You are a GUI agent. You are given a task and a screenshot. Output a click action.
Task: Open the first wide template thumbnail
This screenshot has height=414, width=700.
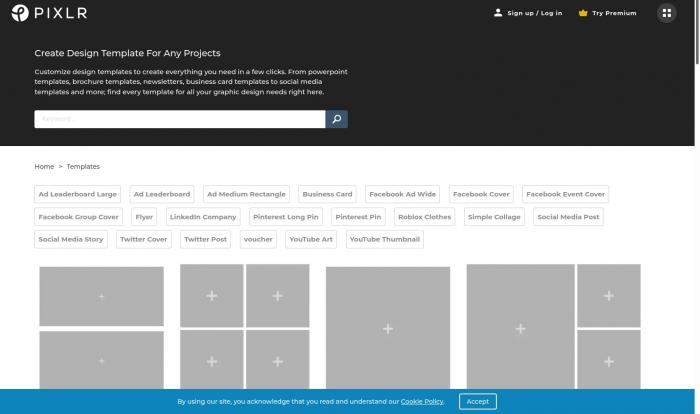coord(101,296)
